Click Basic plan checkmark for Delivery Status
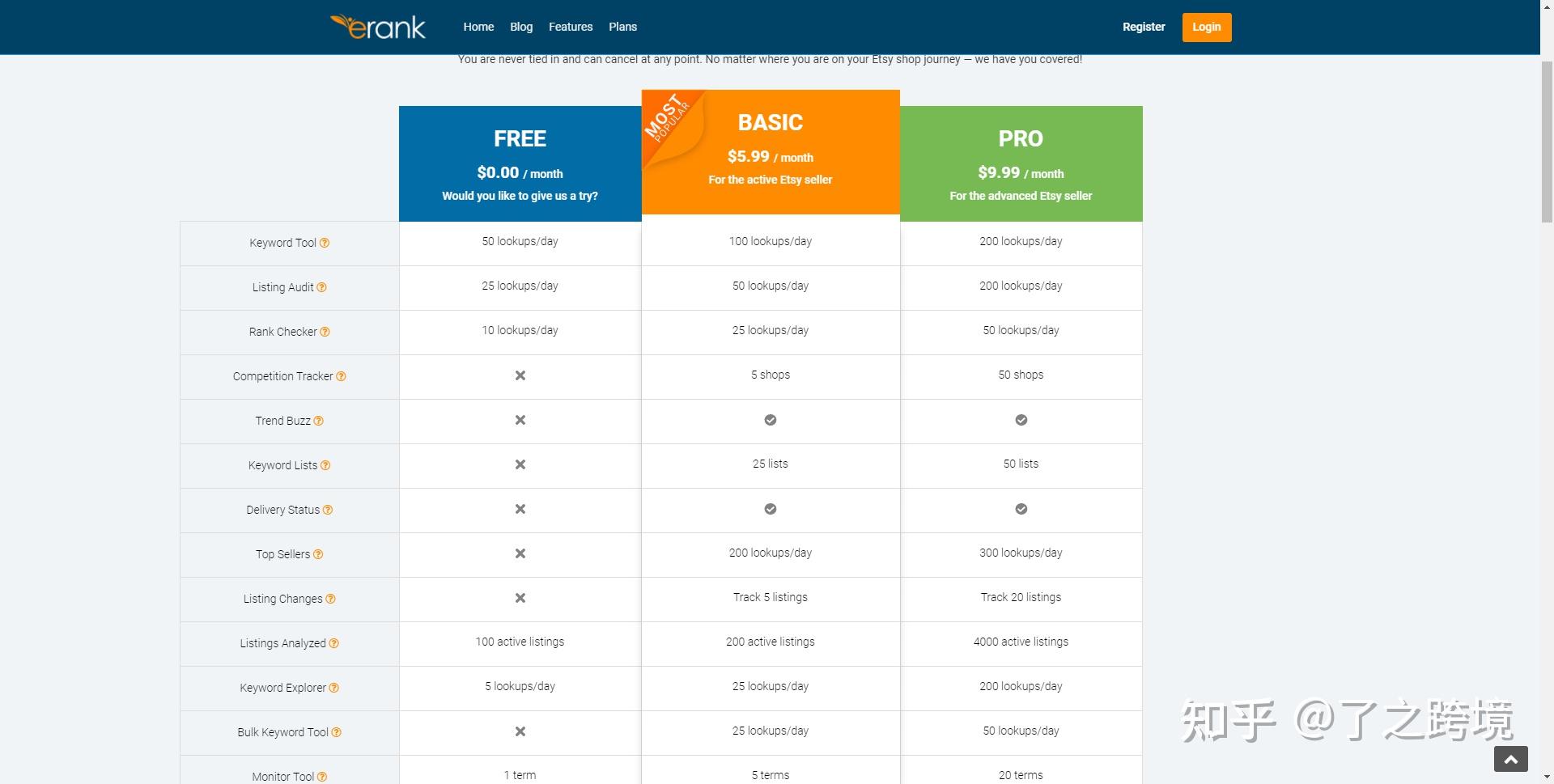The height and width of the screenshot is (784, 1554). [771, 509]
